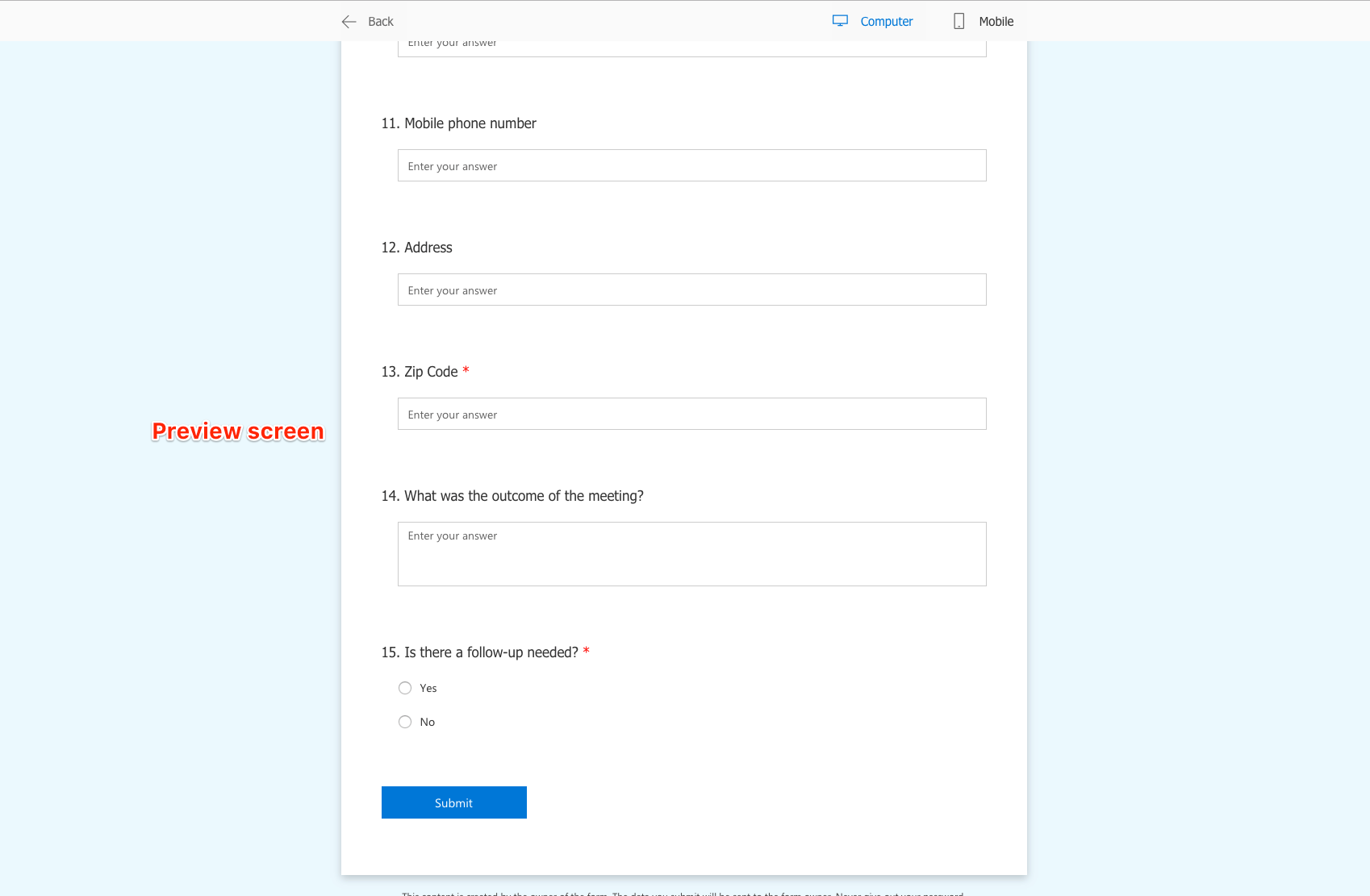This screenshot has width=1370, height=896.
Task: Click the Mobile phone device icon
Action: point(959,21)
